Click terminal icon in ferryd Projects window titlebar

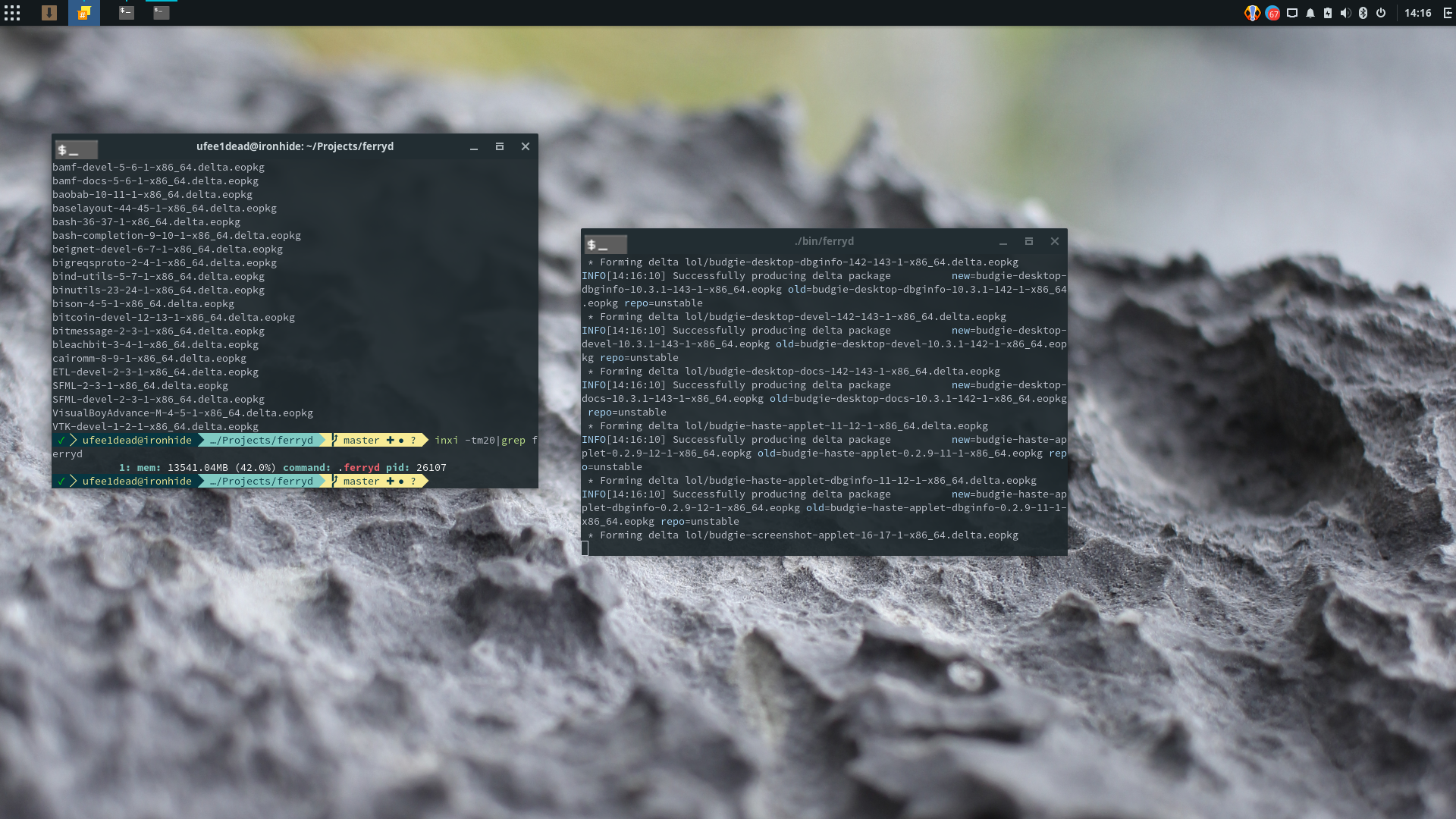point(77,149)
